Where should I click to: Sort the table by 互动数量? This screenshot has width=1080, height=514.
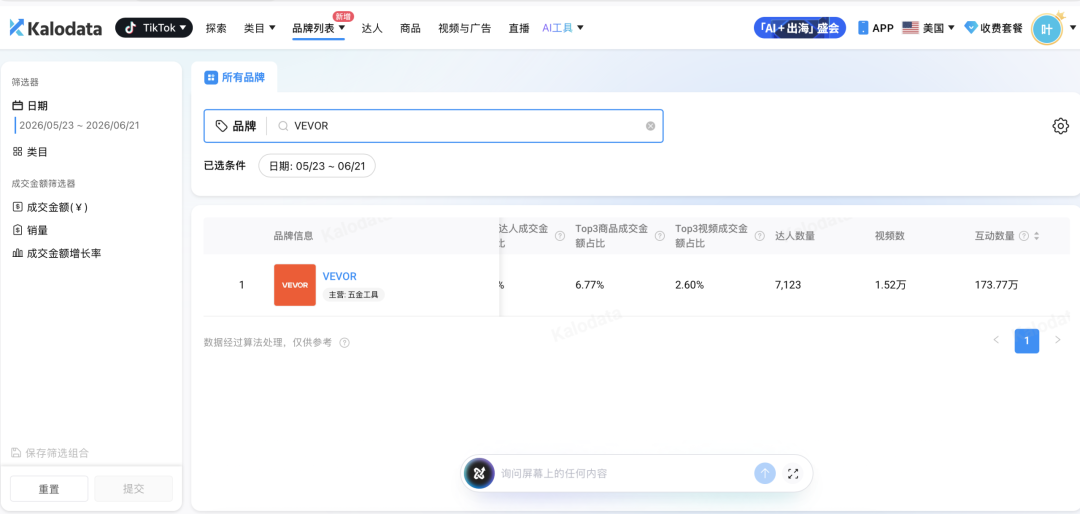pos(1037,236)
